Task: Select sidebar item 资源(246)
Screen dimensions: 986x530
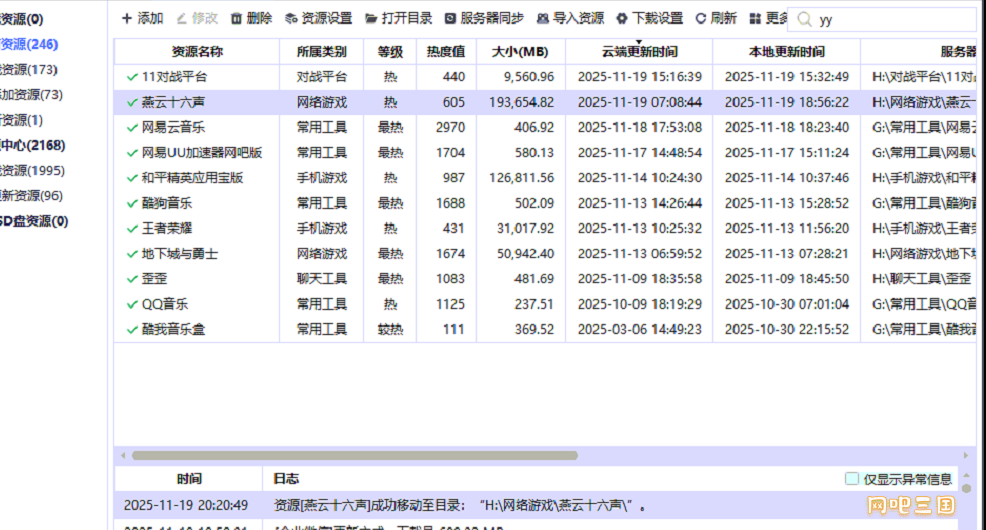Action: [29, 44]
